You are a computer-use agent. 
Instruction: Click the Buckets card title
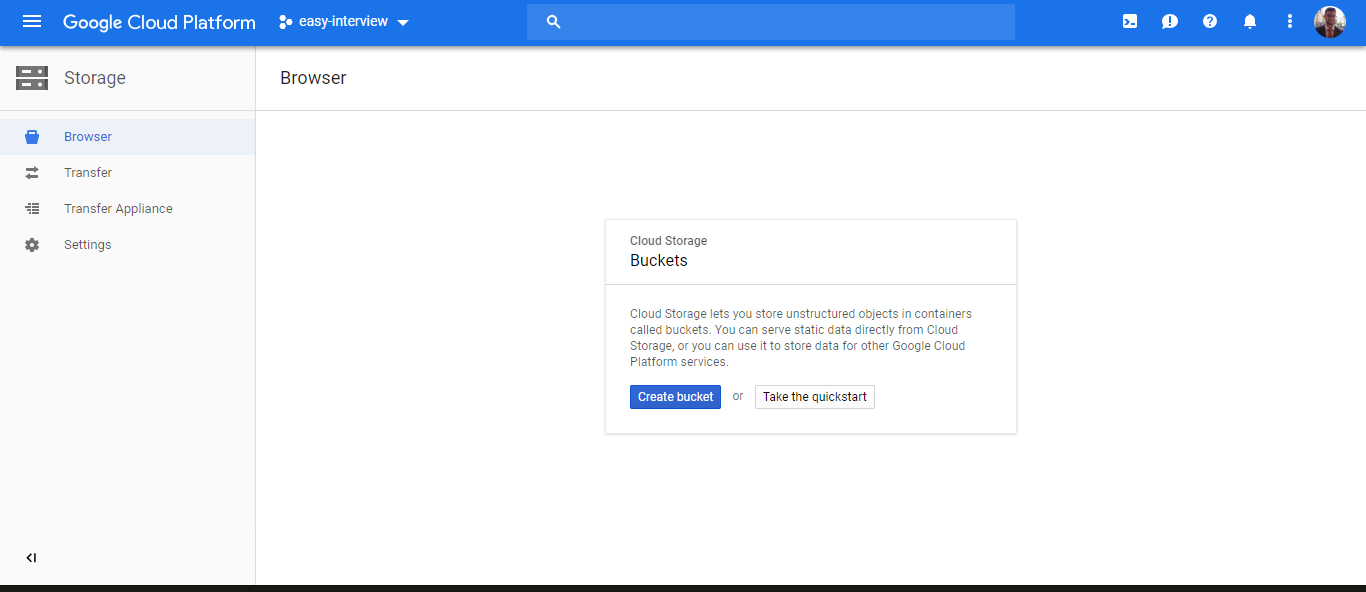[x=659, y=261]
